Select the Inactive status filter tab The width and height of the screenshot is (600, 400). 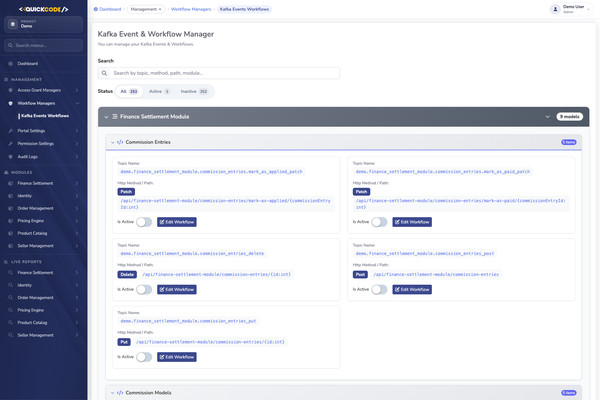(x=194, y=91)
